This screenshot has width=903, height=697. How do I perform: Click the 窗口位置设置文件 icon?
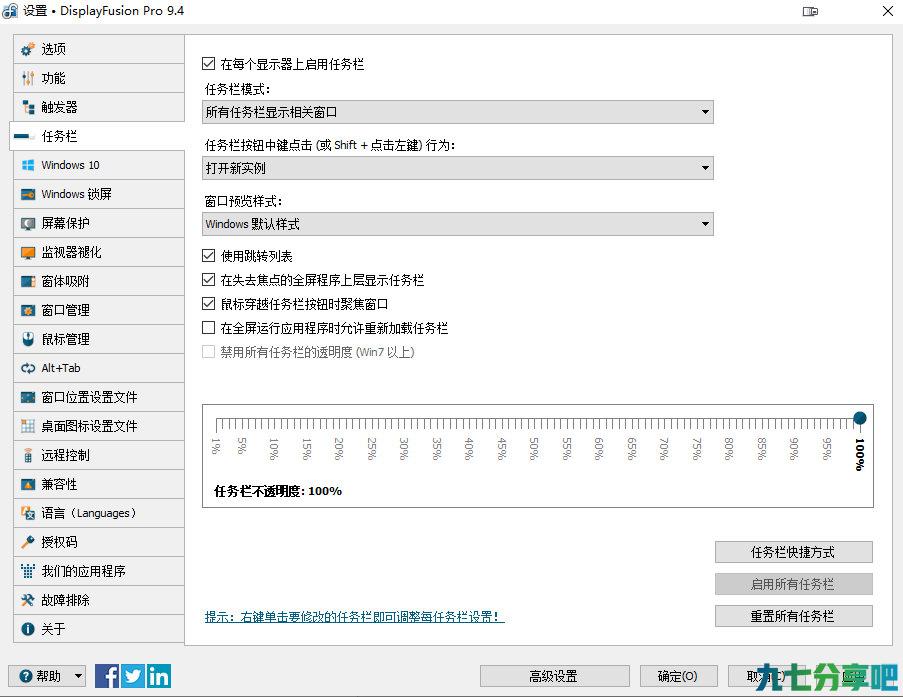pos(28,397)
